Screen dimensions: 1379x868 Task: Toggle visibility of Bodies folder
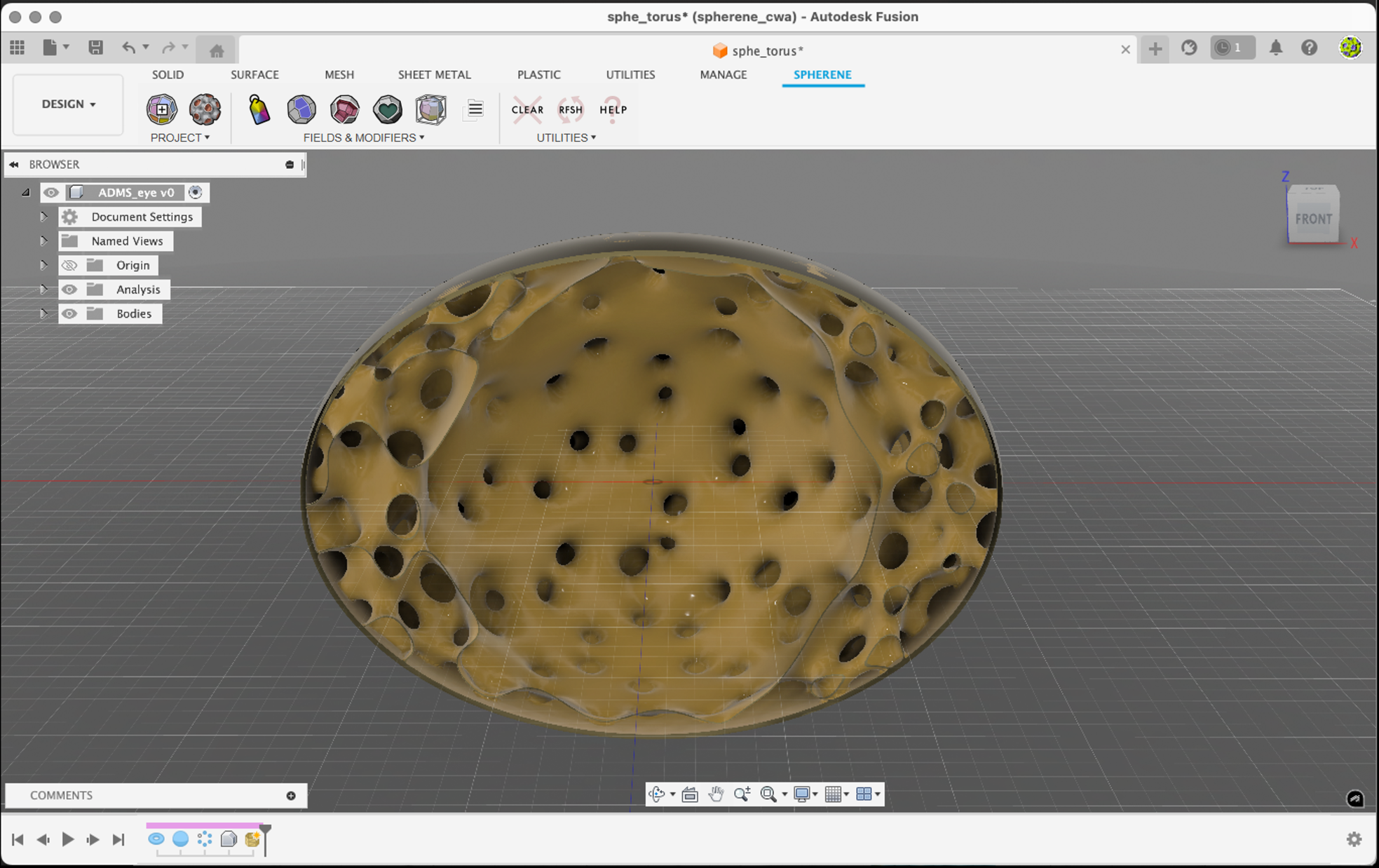pos(69,313)
